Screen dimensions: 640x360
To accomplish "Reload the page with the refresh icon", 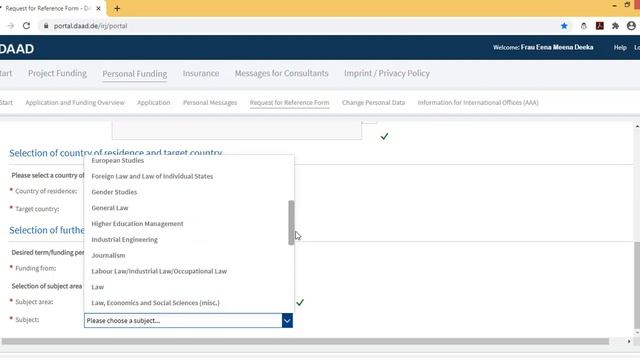I will click(x=26, y=26).
